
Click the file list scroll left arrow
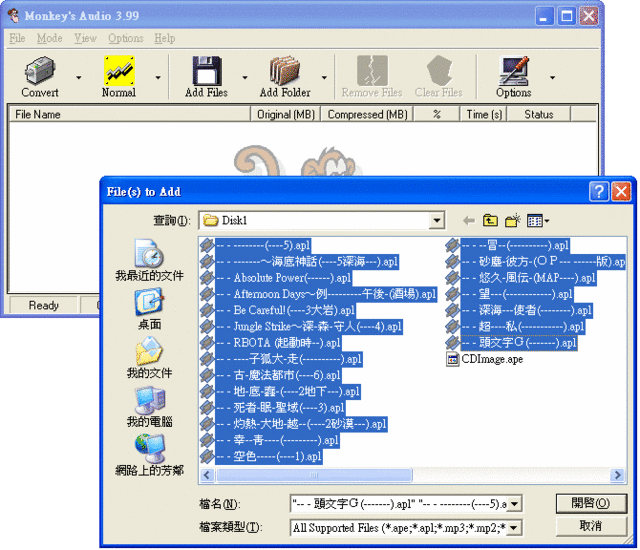(x=207, y=475)
